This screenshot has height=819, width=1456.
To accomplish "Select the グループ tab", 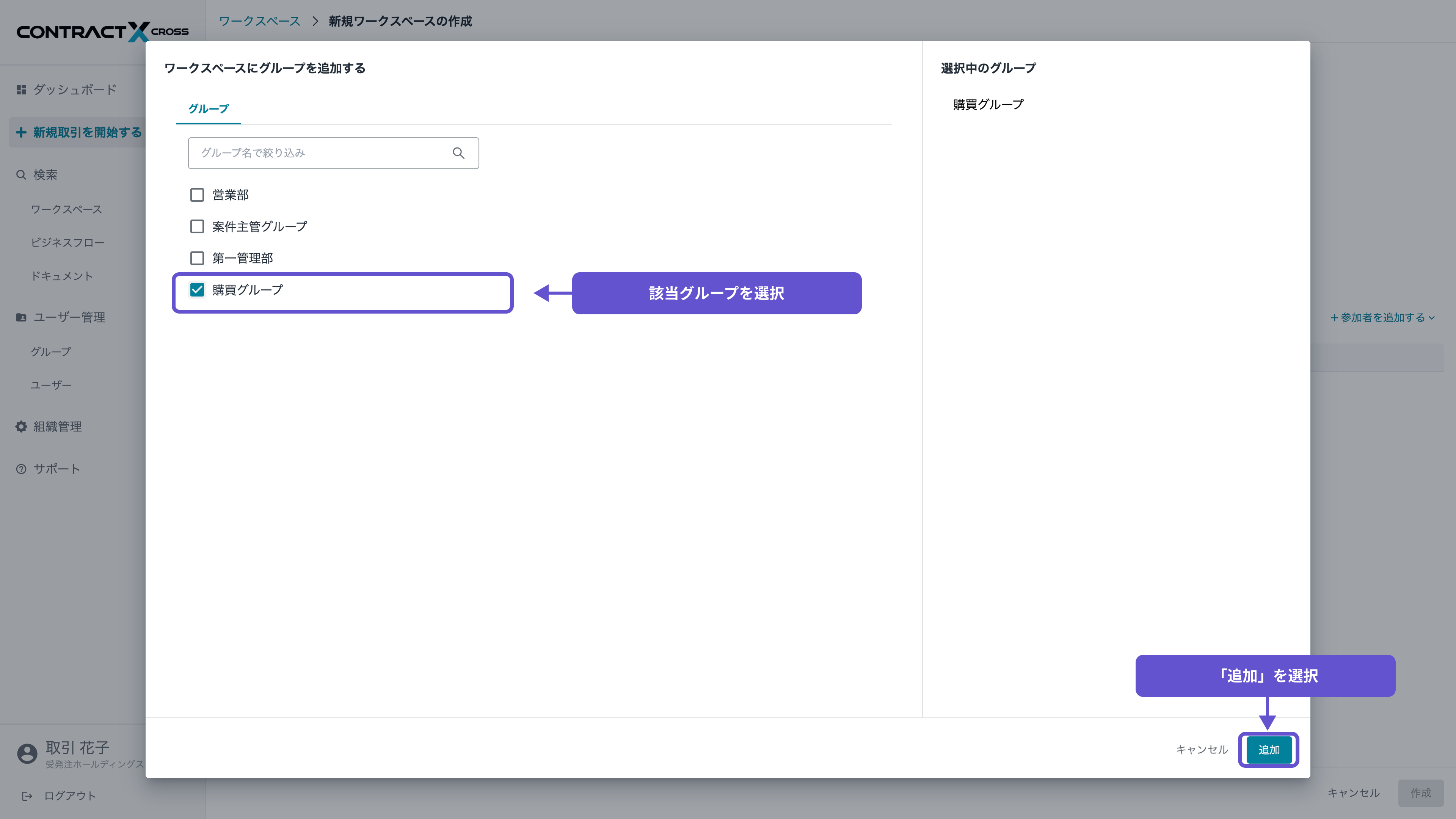I will click(208, 108).
